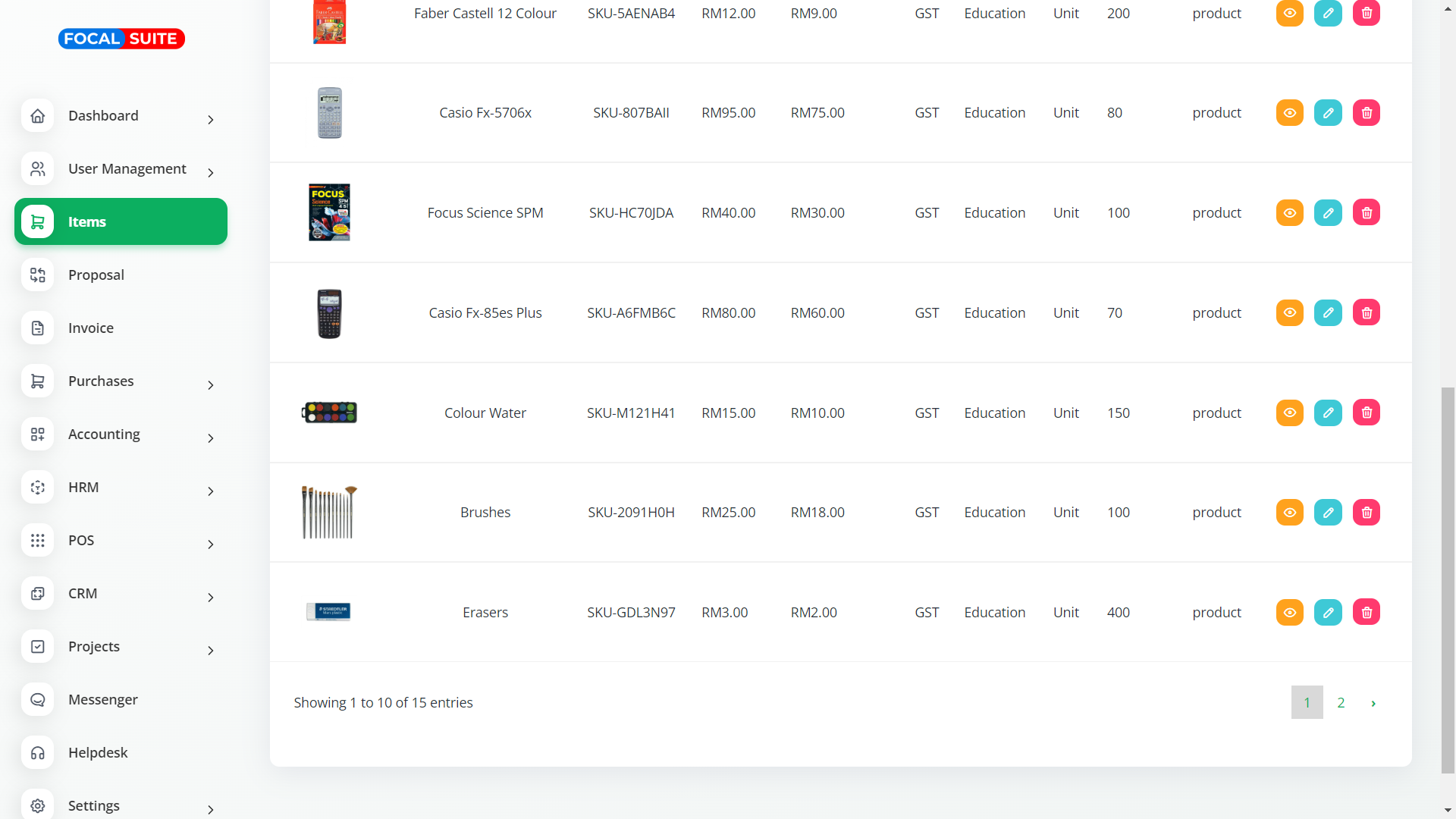The height and width of the screenshot is (819, 1456).
Task: Edit the Casio Fx-5706x item
Action: 1328,113
